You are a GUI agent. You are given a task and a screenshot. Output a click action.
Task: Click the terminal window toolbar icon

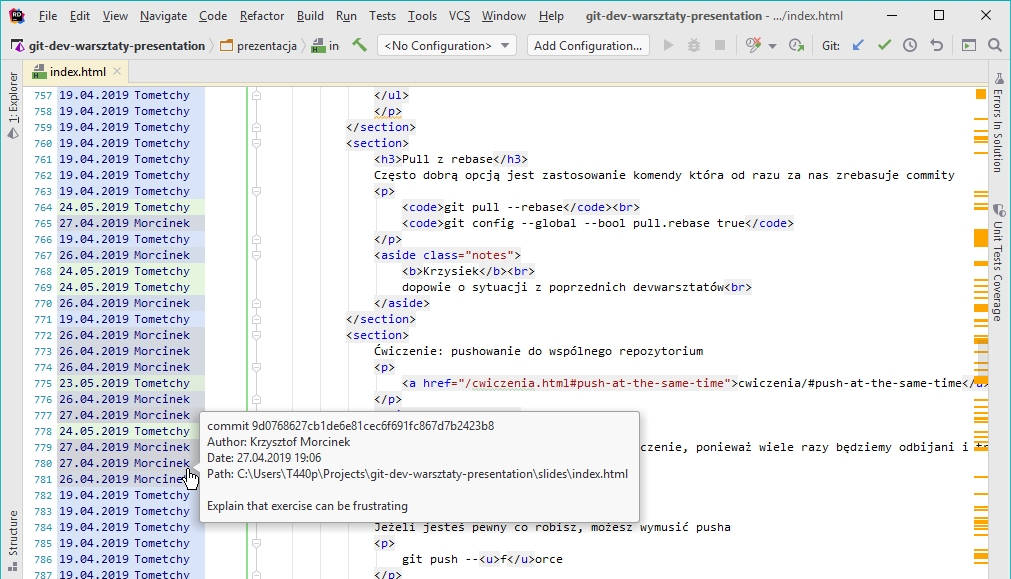pos(968,45)
